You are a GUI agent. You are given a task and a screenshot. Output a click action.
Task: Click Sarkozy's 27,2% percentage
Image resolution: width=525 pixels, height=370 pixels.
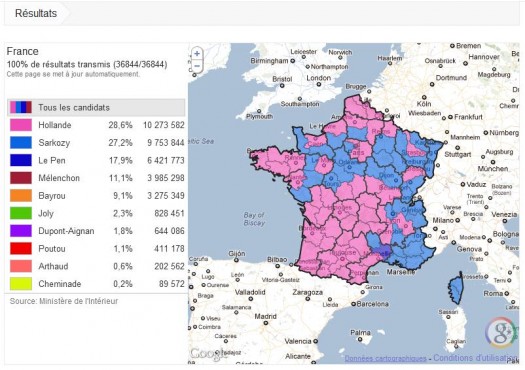pyautogui.click(x=121, y=143)
